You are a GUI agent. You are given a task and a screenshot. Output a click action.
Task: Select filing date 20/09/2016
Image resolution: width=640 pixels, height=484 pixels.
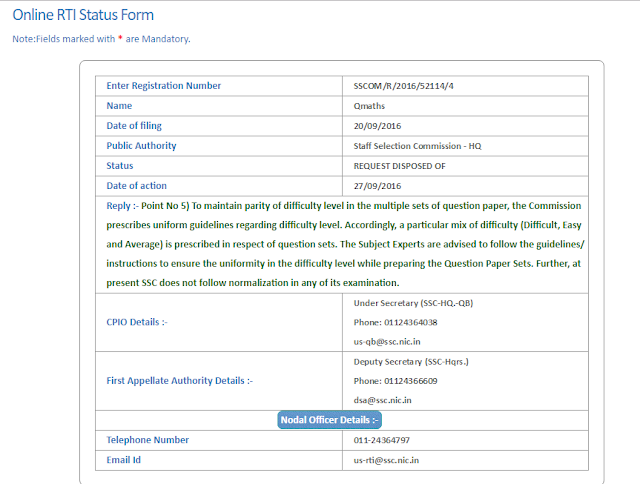377,126
